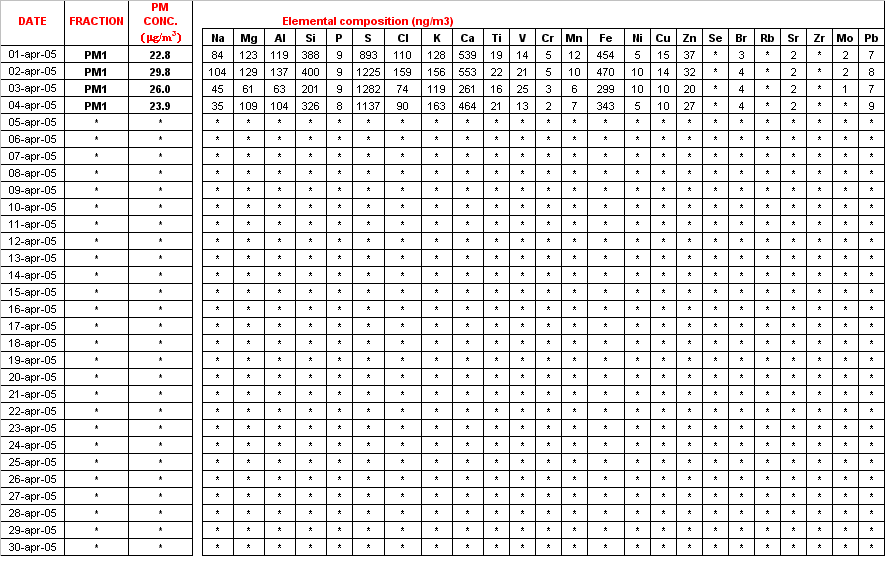Click the date cell 30-apr-05
The height and width of the screenshot is (573, 885).
click(x=32, y=546)
